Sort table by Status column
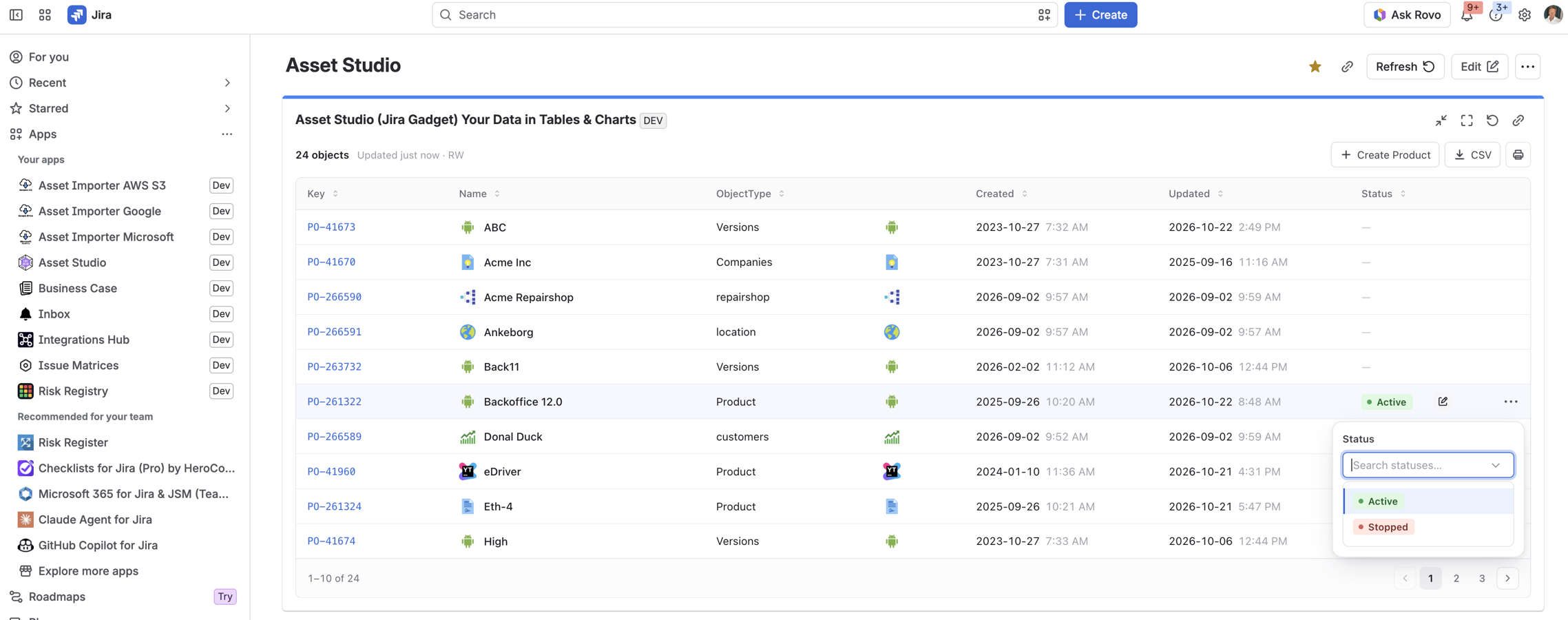 [1383, 194]
